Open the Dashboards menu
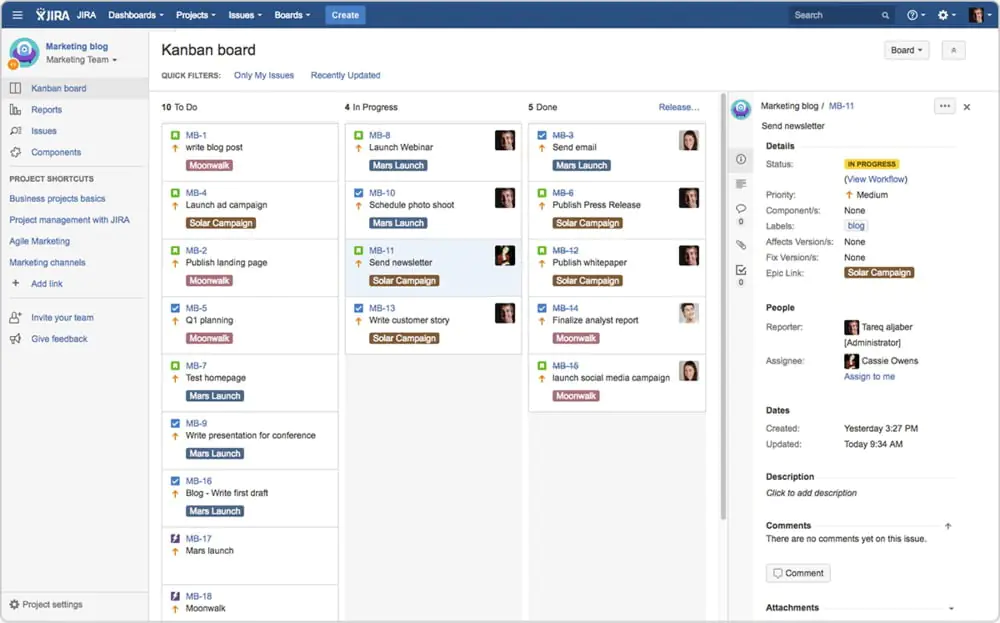 tap(134, 14)
